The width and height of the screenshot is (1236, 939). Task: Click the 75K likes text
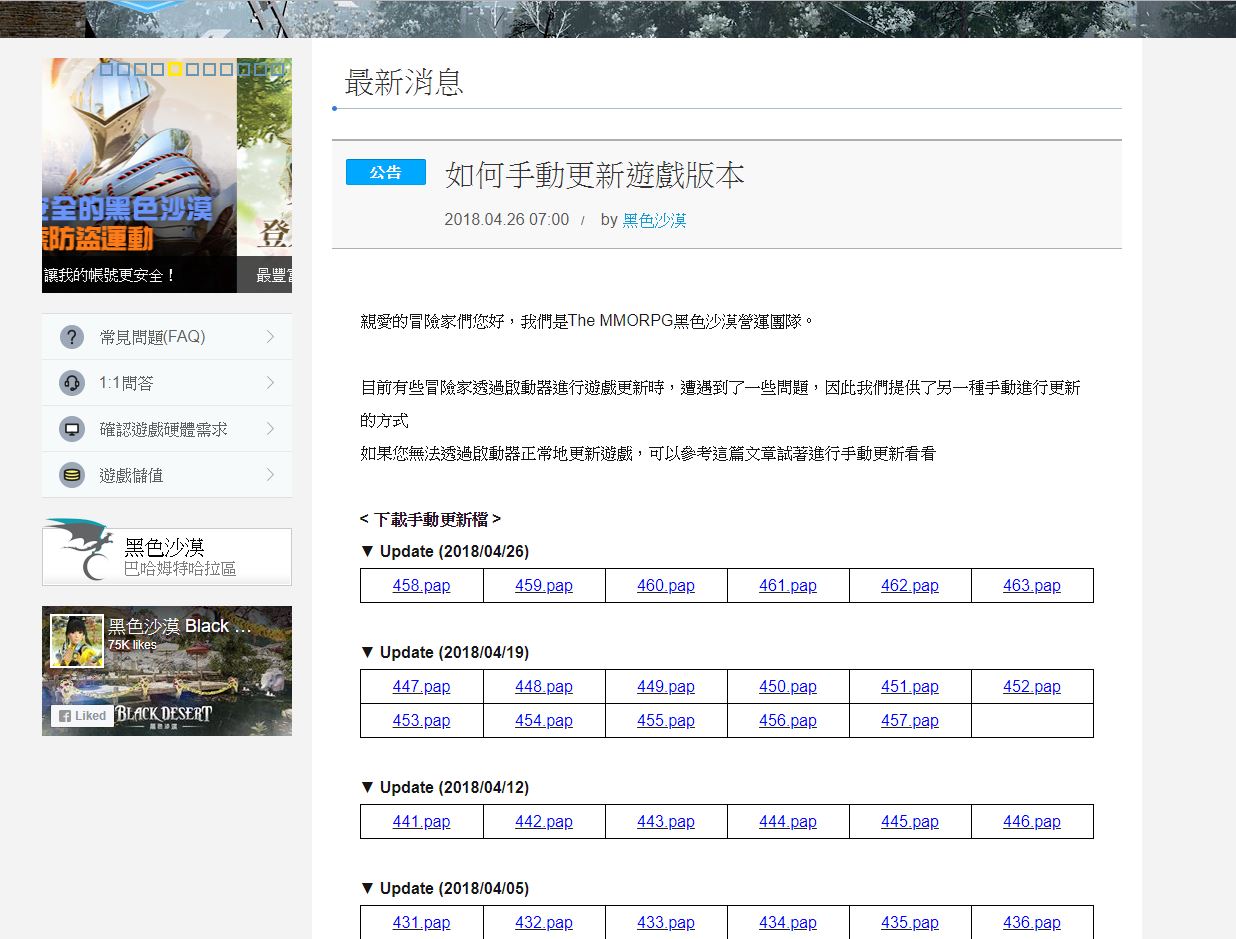[x=132, y=645]
